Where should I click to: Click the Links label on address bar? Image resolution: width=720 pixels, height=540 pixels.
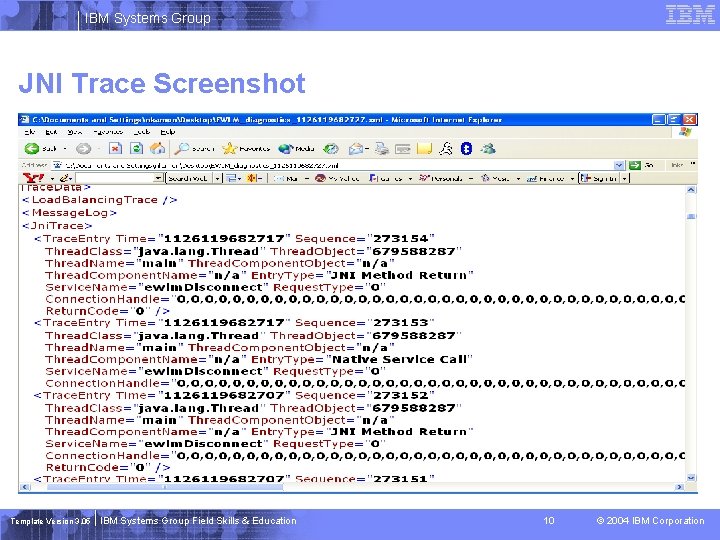[x=677, y=164]
